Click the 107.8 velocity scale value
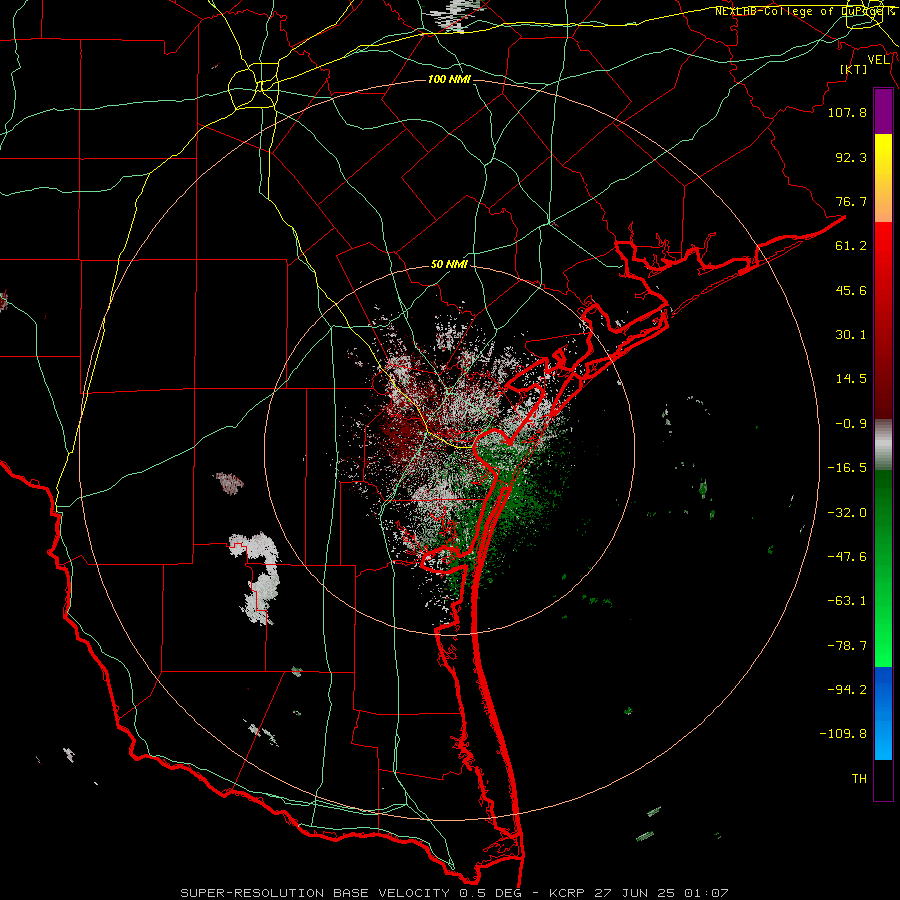Image resolution: width=900 pixels, height=900 pixels. (x=847, y=112)
